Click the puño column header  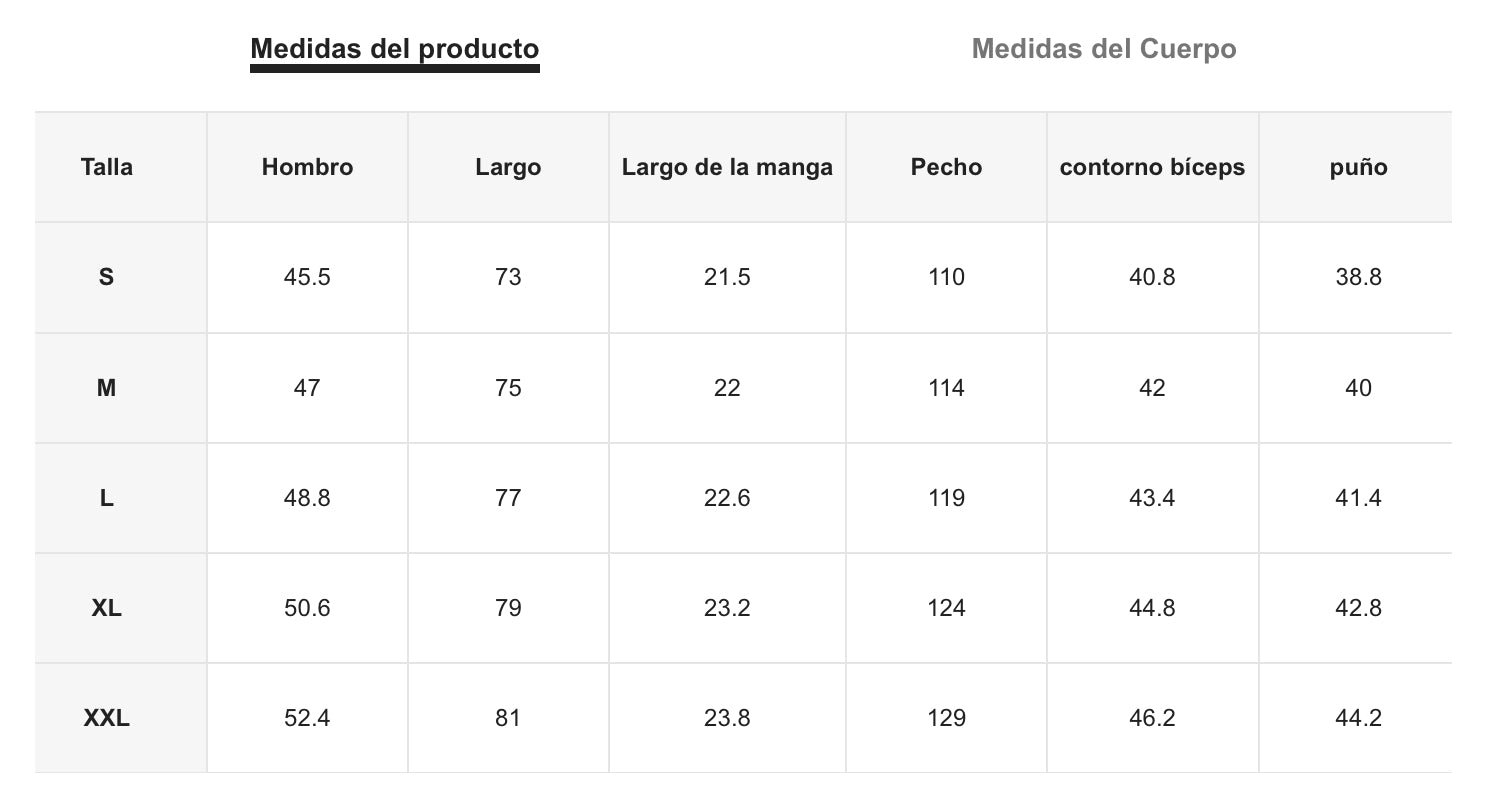[1358, 167]
